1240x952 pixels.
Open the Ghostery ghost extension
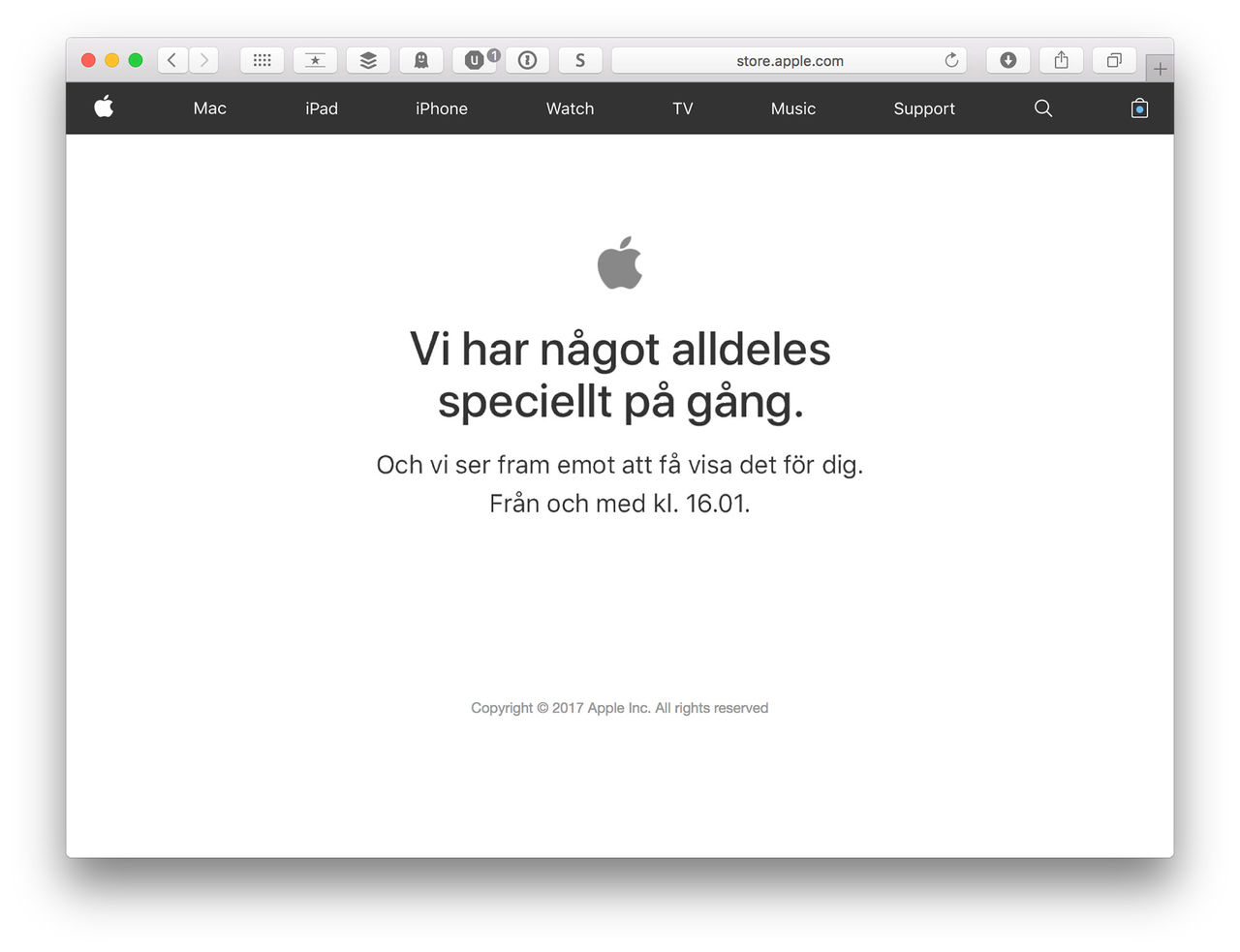[421, 60]
